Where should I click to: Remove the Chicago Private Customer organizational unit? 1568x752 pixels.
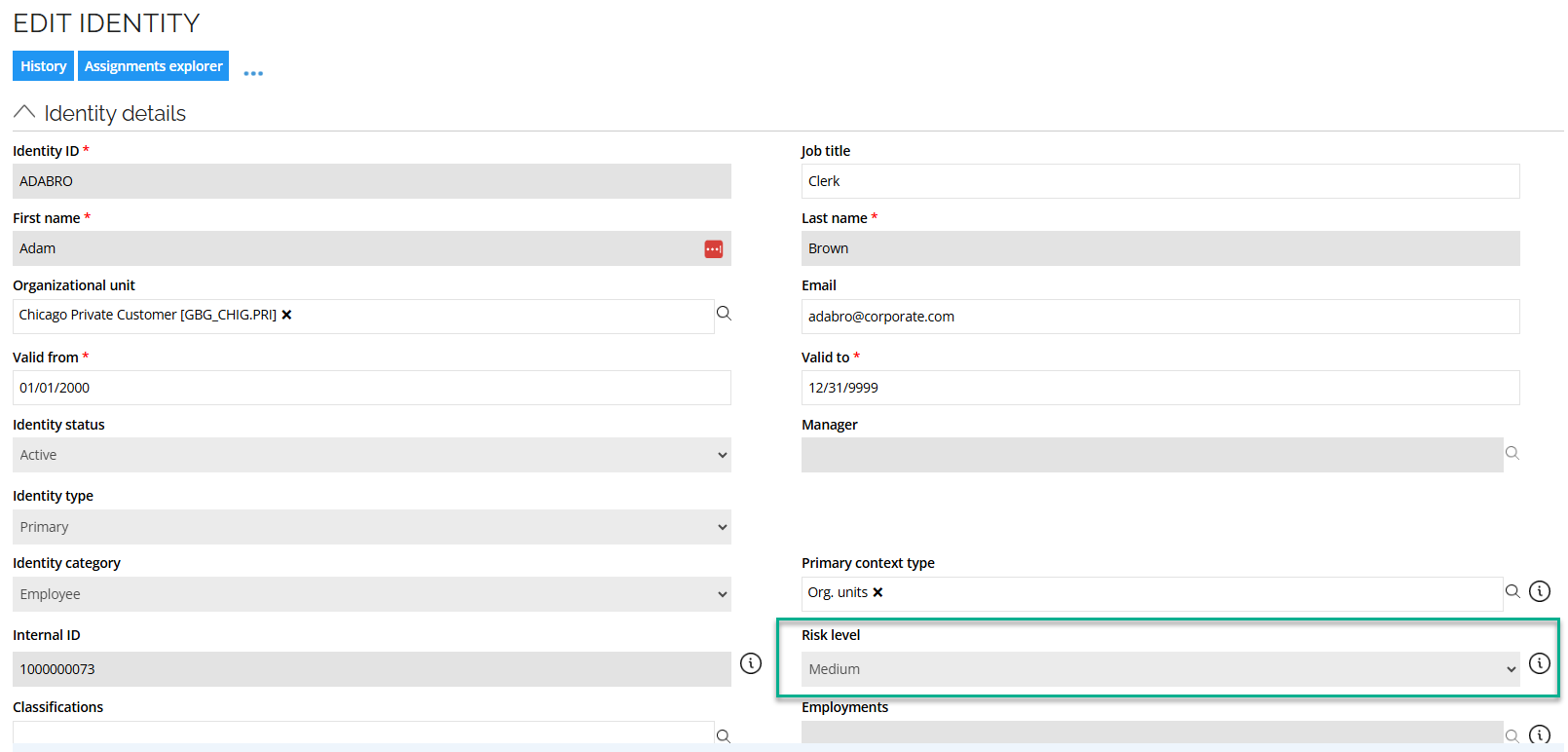(287, 315)
